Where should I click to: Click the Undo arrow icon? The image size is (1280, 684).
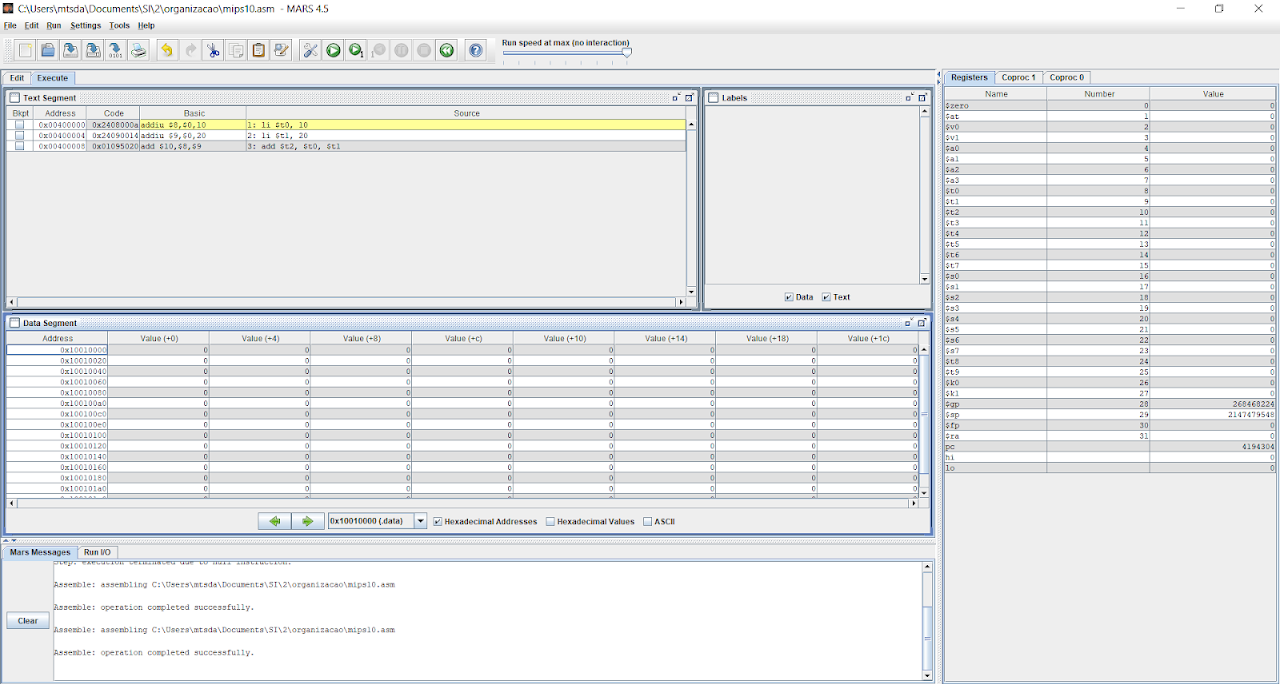tap(167, 50)
